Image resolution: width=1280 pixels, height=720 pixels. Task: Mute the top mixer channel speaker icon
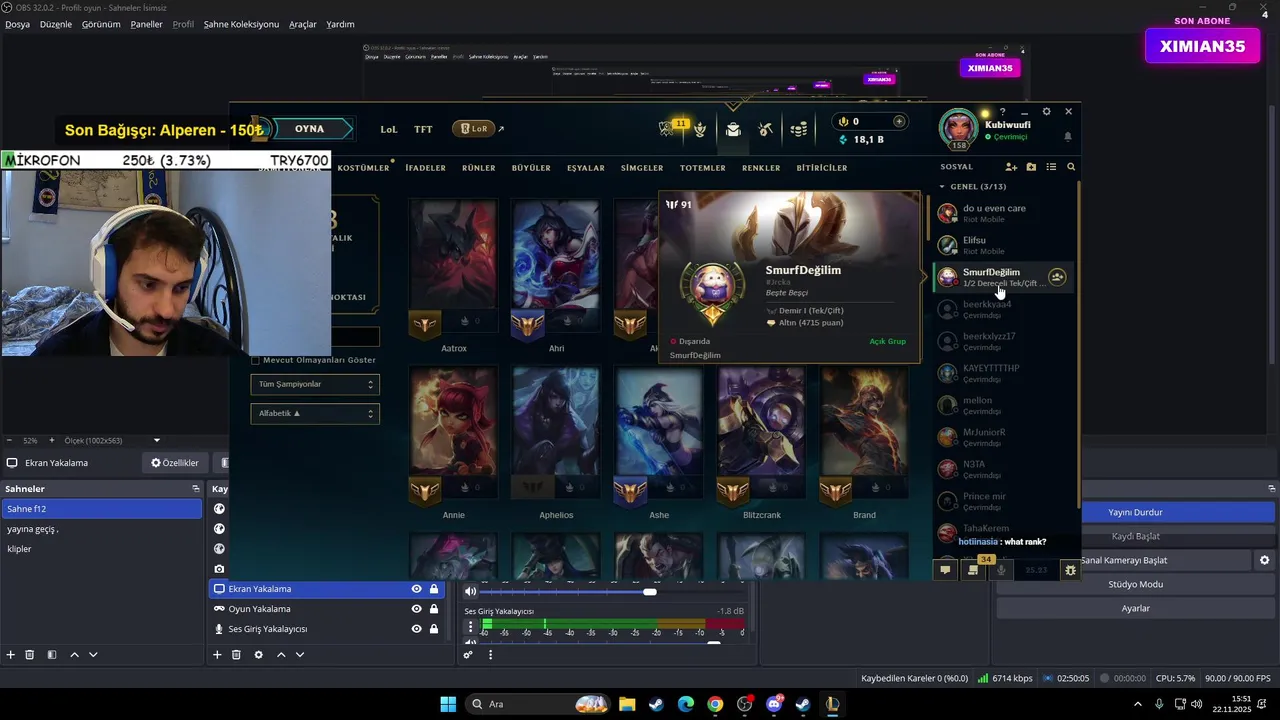pyautogui.click(x=470, y=591)
